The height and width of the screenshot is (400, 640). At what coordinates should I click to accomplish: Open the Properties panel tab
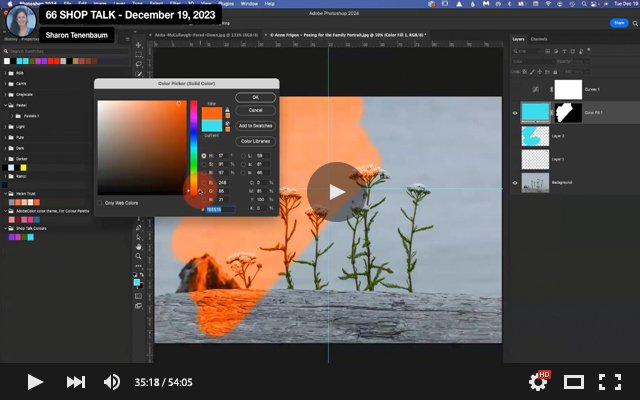click(x=30, y=39)
